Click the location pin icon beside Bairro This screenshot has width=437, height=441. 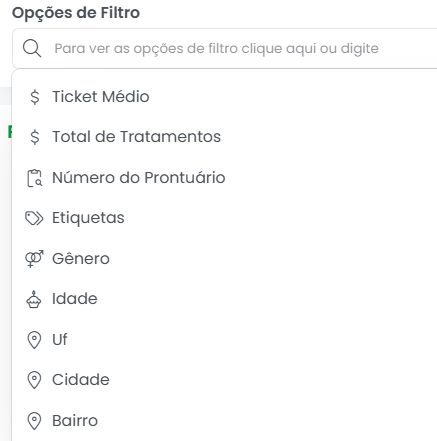click(x=34, y=421)
